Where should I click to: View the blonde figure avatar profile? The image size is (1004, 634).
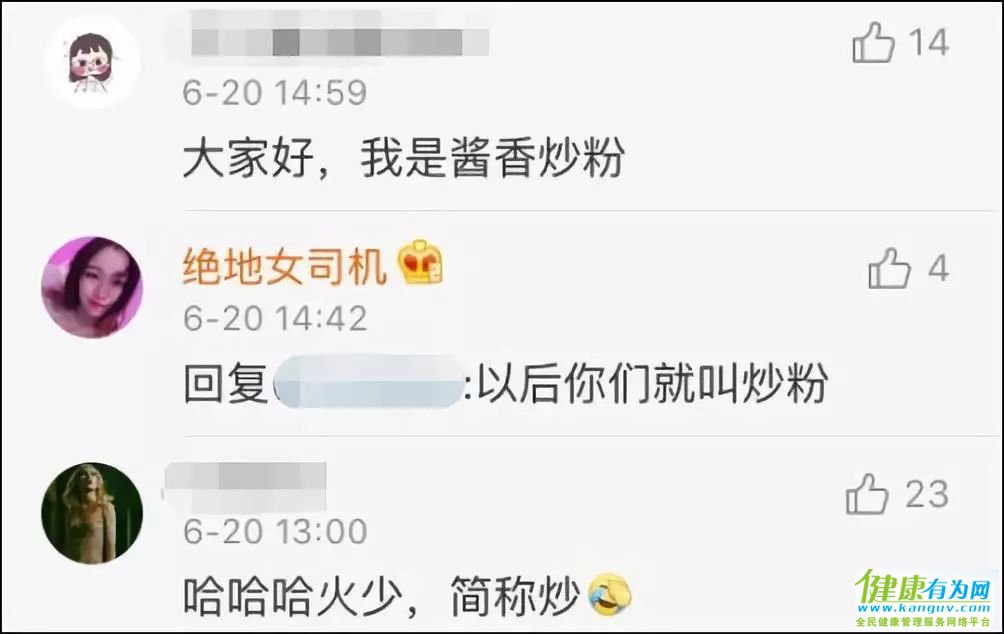92,513
